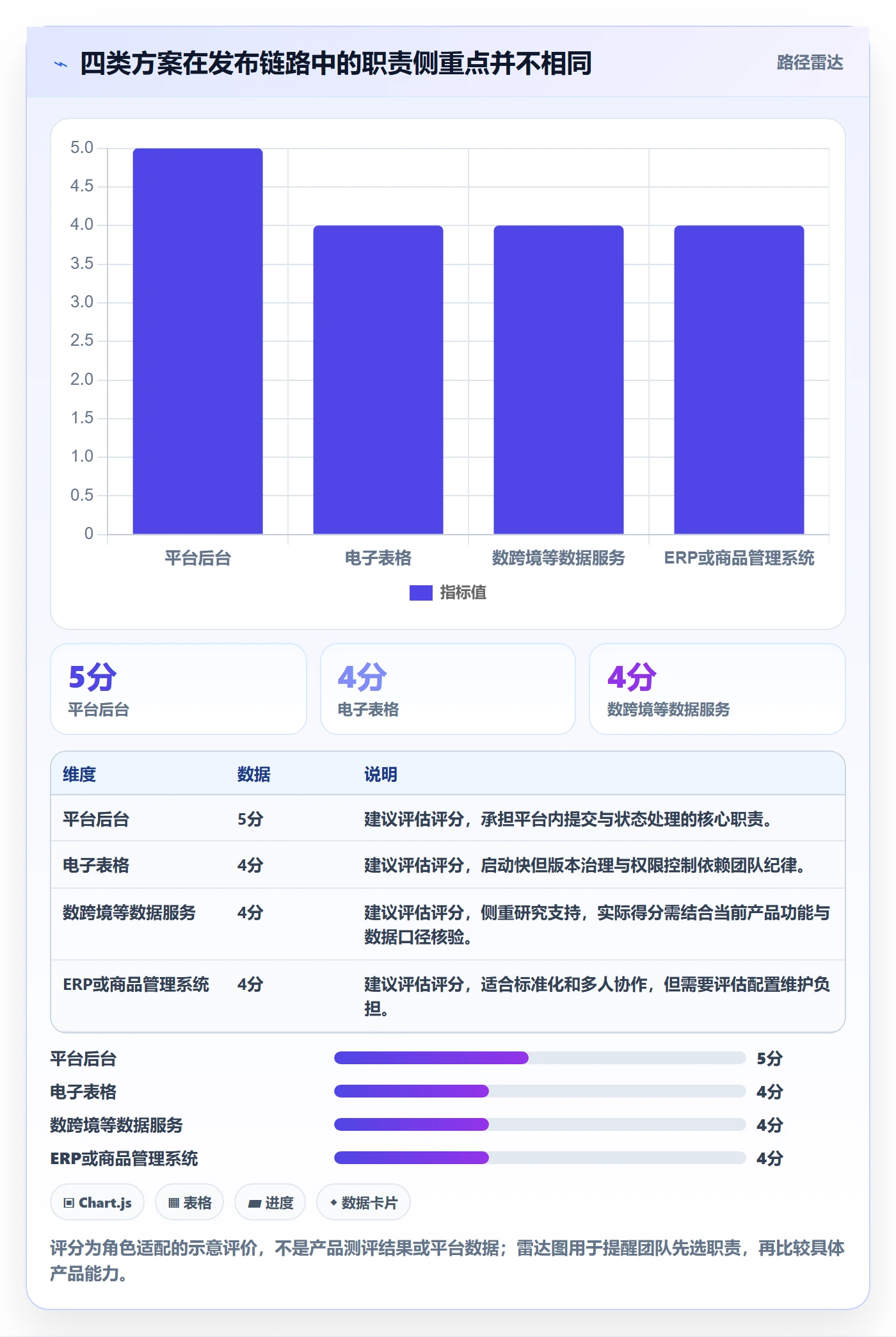Click the 平台后台 x-axis label

coord(198,558)
